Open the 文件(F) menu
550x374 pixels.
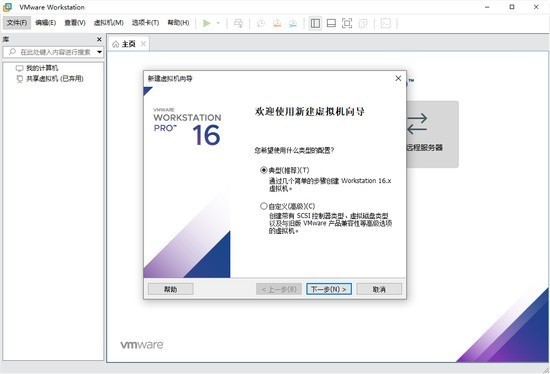(x=17, y=23)
